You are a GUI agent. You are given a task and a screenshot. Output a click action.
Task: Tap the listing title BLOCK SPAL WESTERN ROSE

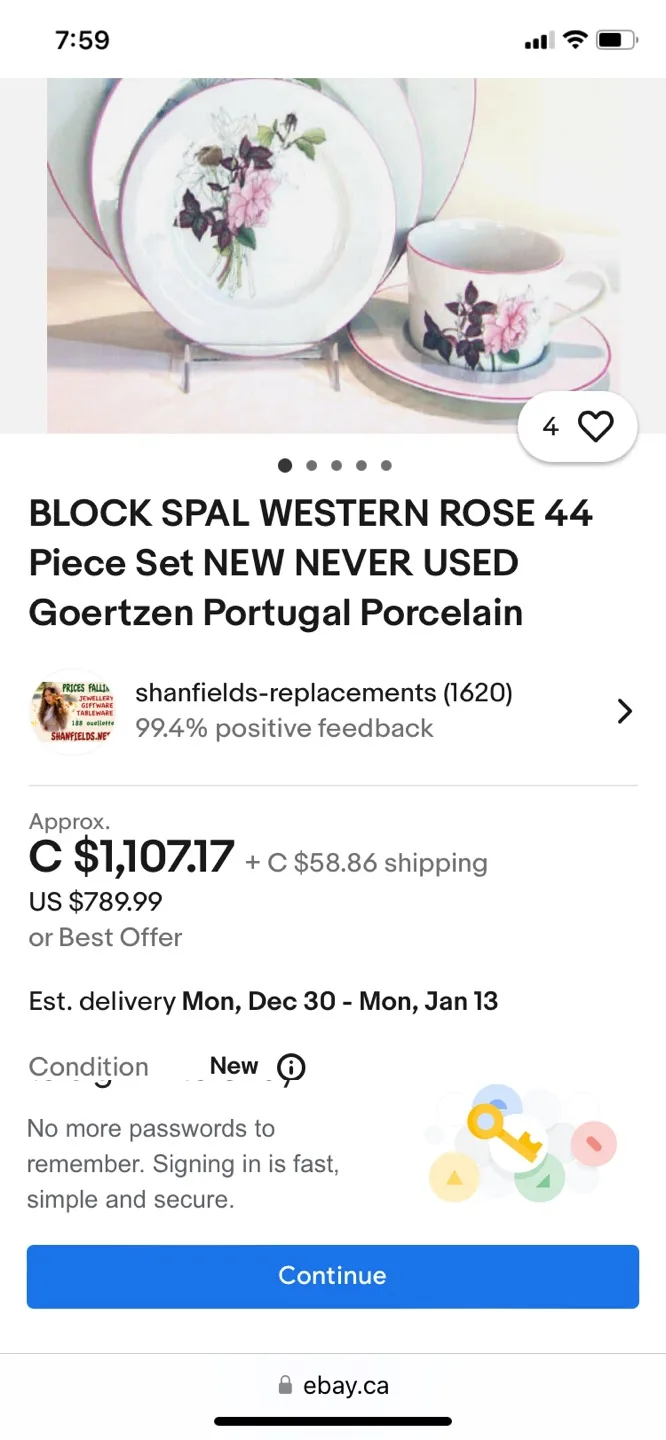[310, 562]
